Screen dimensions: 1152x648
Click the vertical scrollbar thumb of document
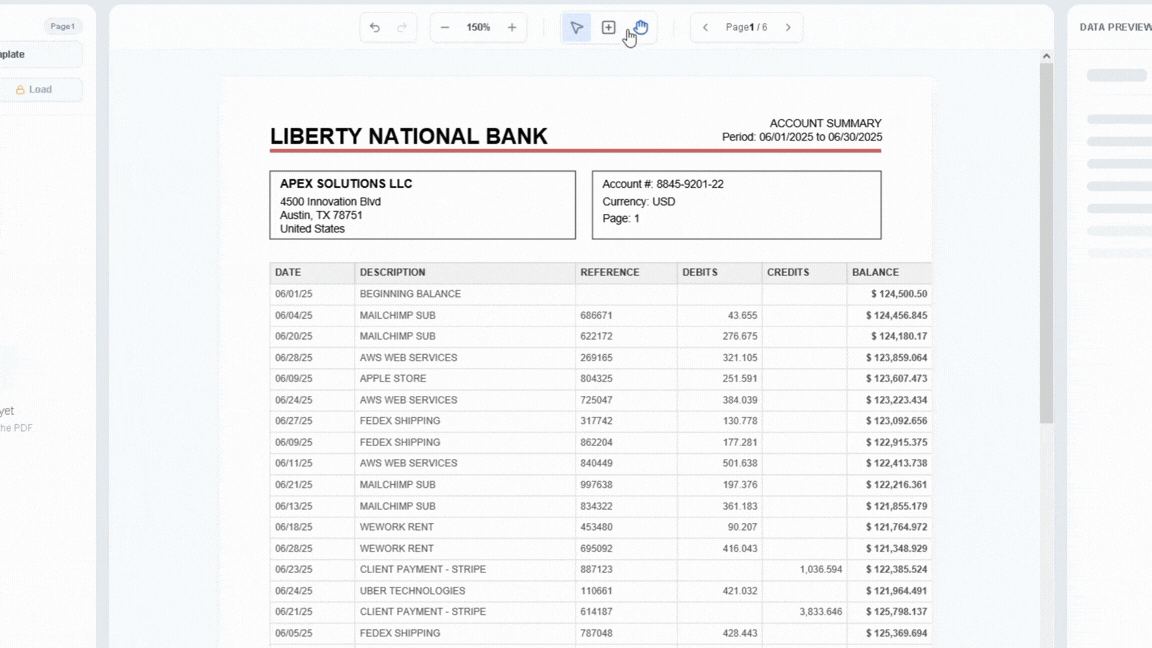1046,240
